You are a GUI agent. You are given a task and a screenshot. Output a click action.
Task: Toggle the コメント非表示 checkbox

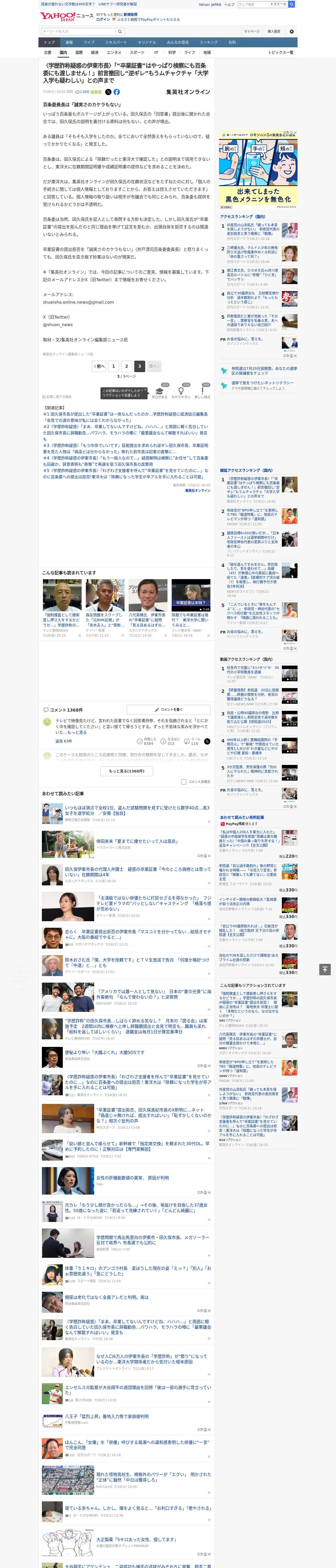coord(183,782)
